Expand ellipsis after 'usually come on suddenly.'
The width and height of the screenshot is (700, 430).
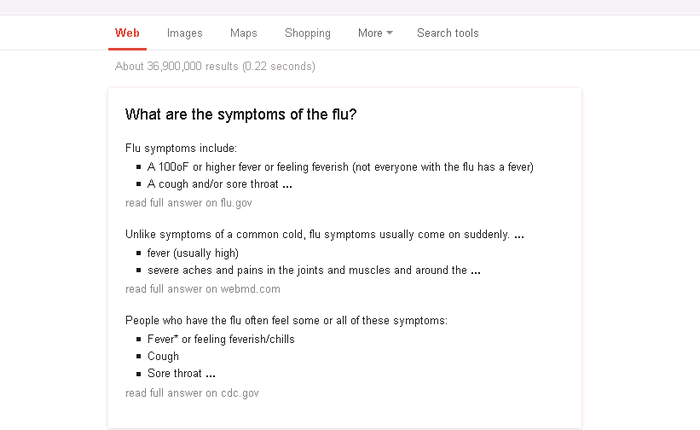(519, 235)
